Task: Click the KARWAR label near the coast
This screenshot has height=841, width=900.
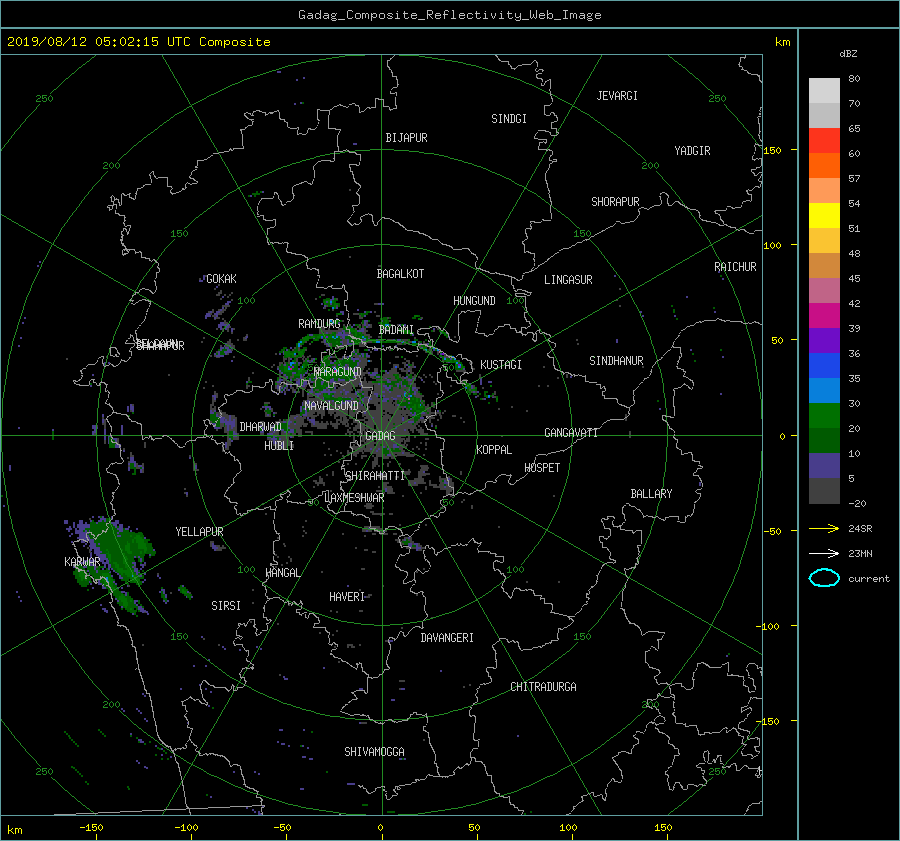Action: coord(82,561)
